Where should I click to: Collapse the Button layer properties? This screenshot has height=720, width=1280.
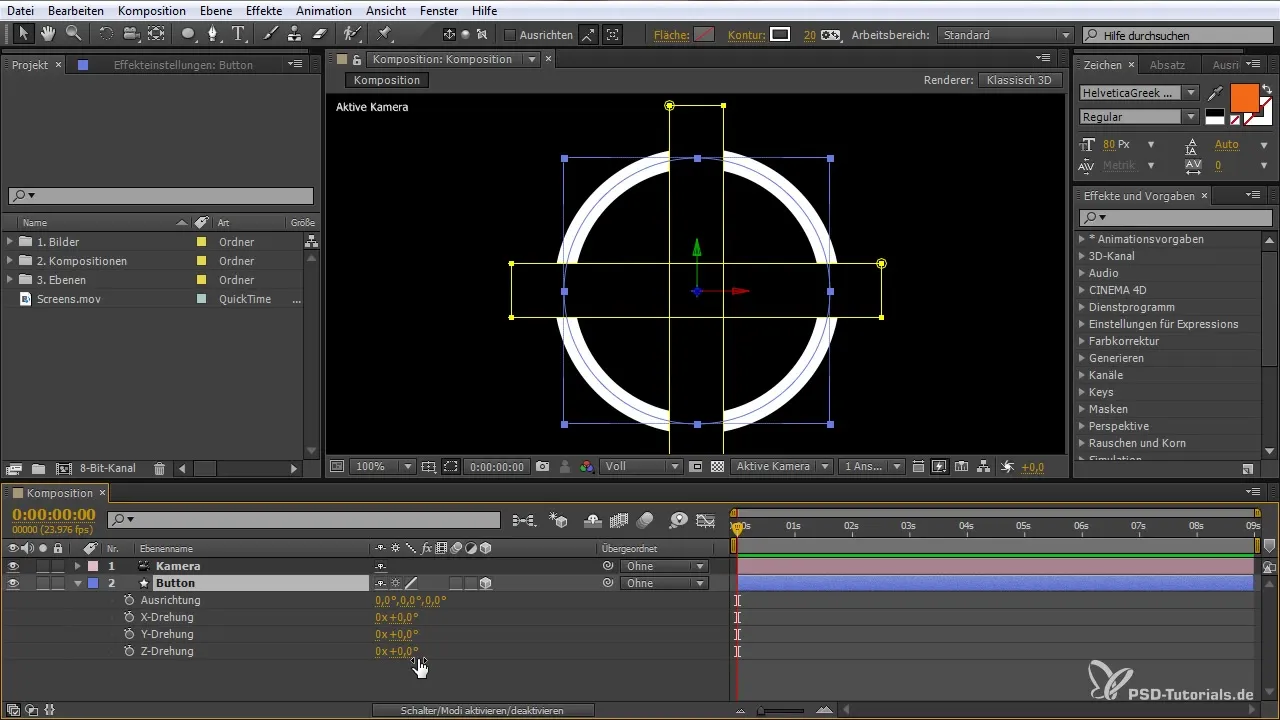[x=78, y=583]
